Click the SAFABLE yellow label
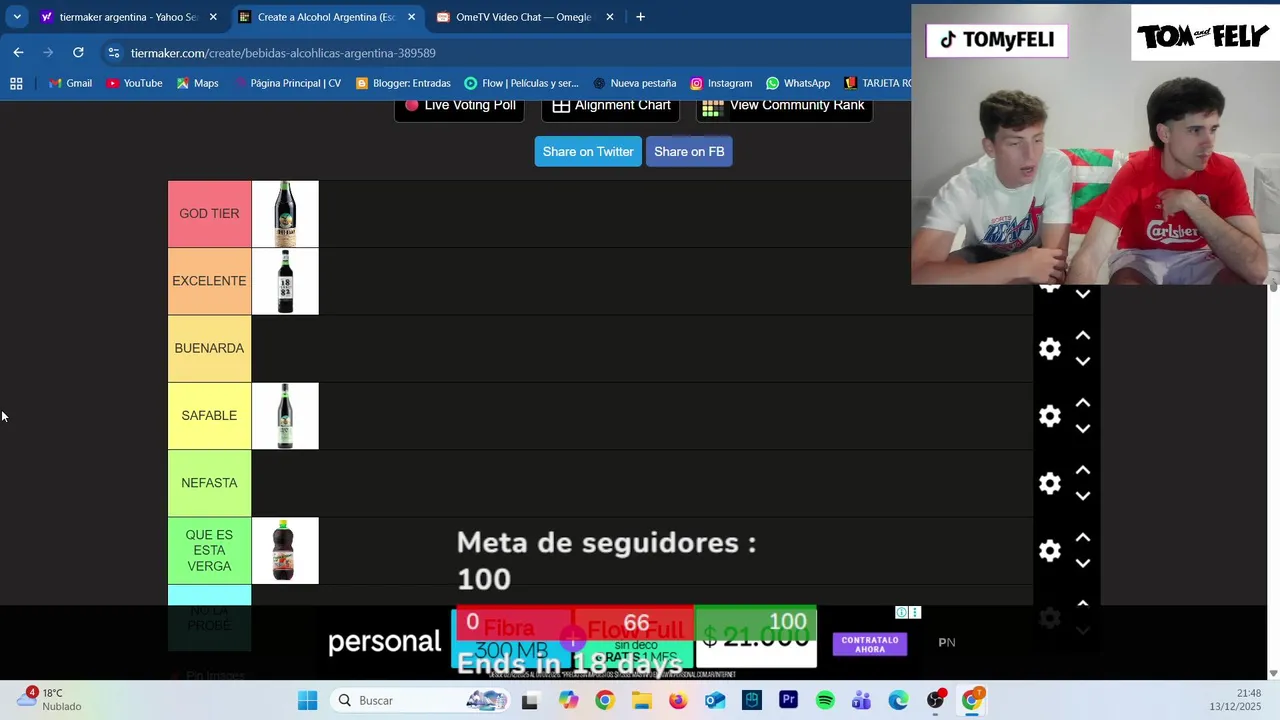1280x720 pixels. click(209, 416)
